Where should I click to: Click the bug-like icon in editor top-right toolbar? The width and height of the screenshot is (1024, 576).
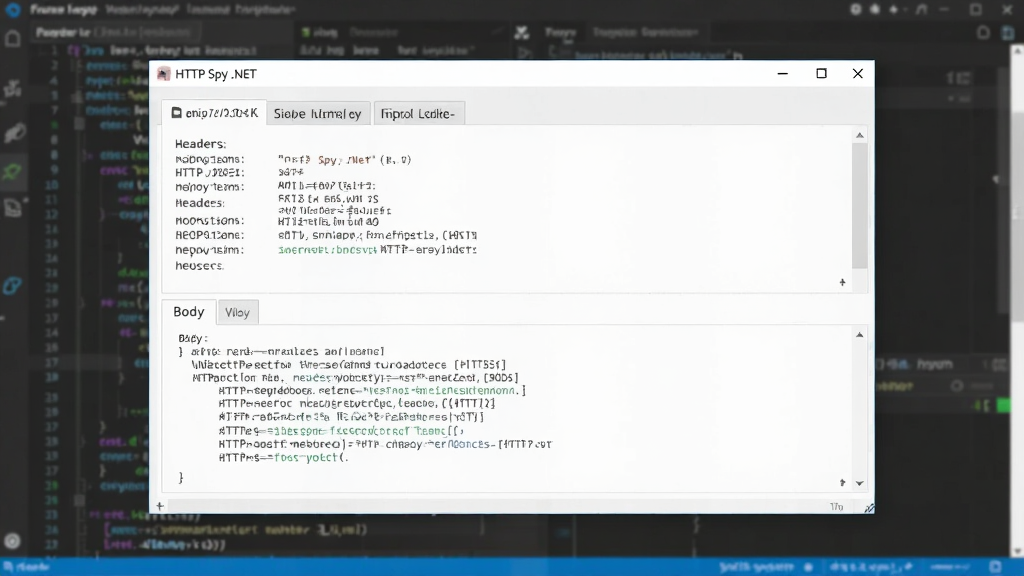(x=875, y=9)
